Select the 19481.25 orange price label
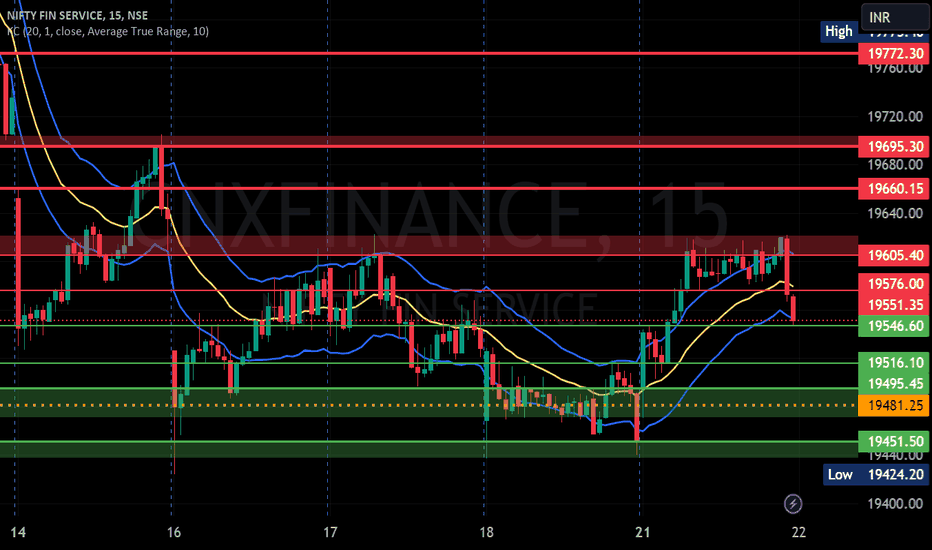 coord(895,406)
